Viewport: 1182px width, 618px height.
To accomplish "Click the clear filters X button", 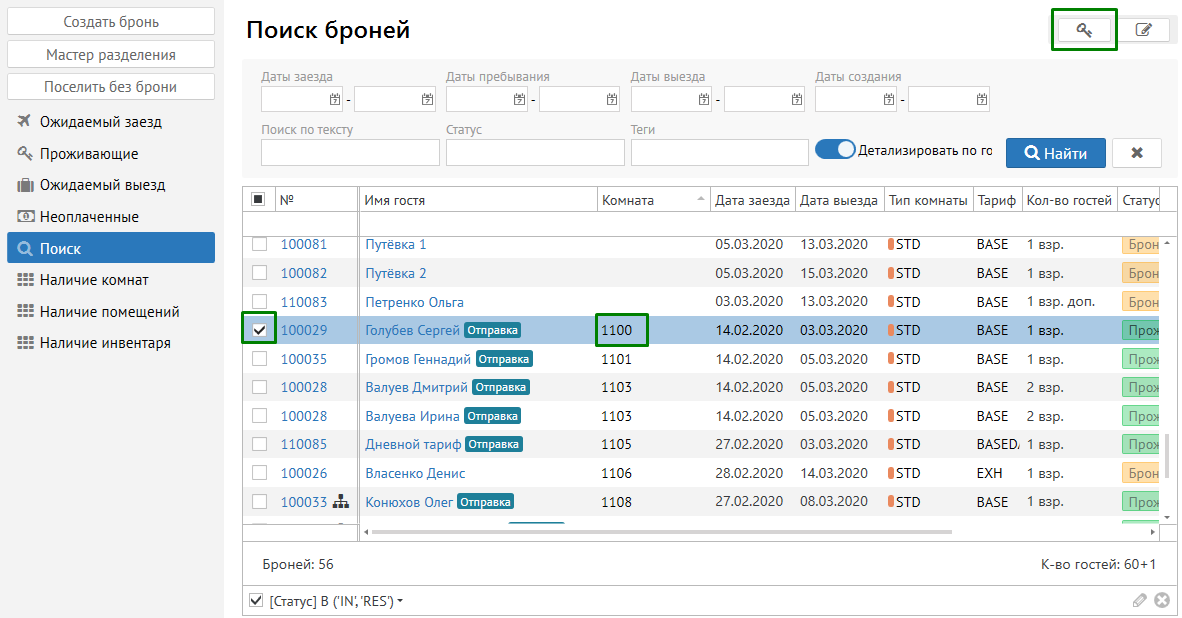I will tap(1136, 153).
